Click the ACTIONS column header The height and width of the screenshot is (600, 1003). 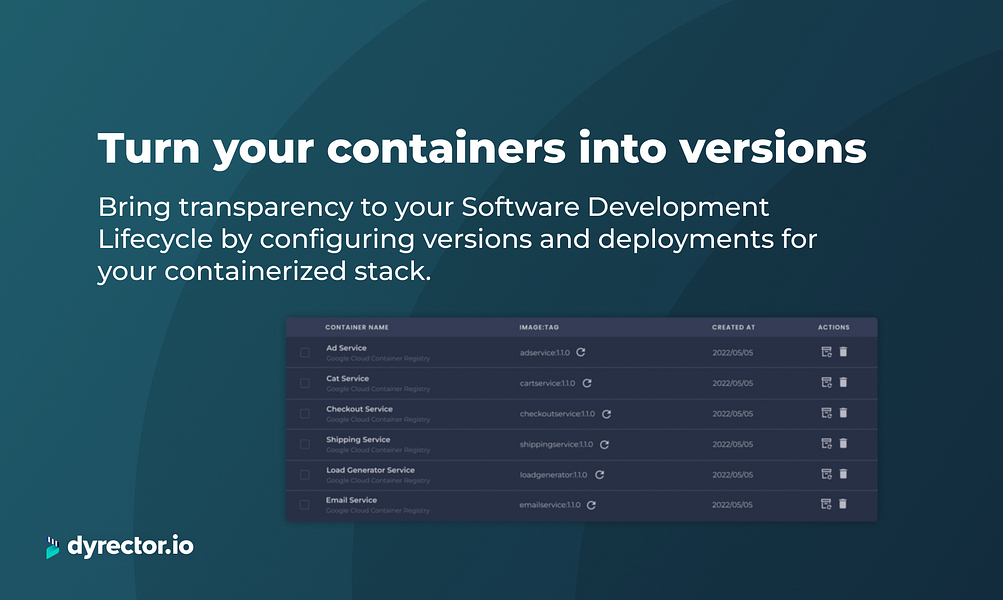point(833,328)
